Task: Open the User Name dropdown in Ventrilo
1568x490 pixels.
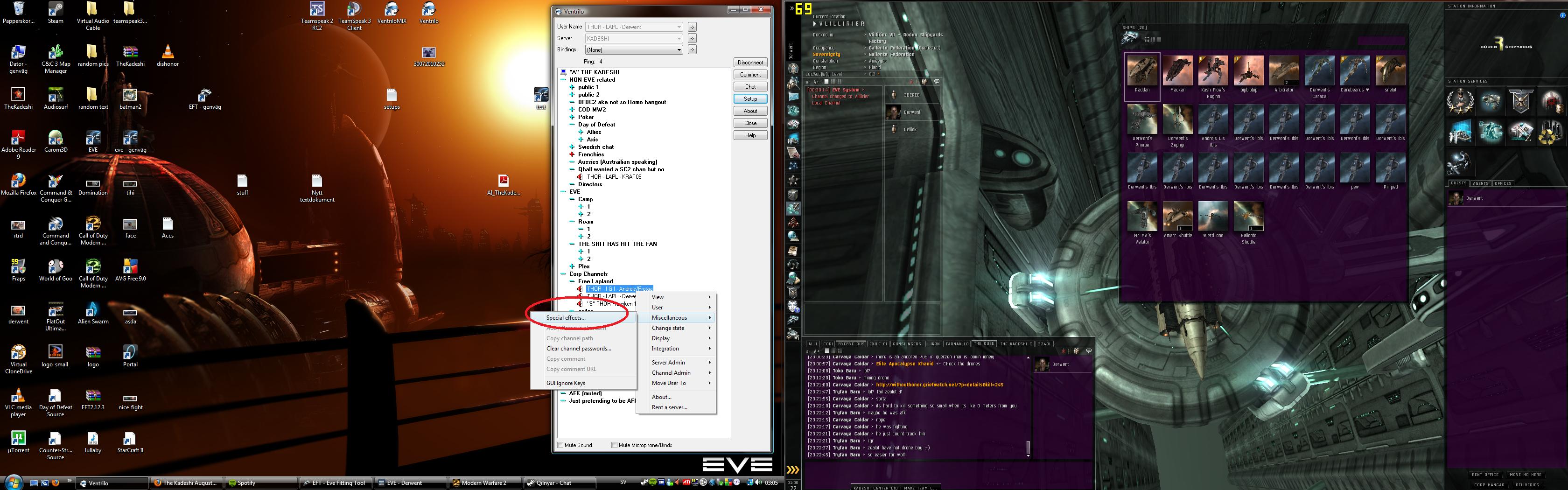Action: tap(634, 27)
